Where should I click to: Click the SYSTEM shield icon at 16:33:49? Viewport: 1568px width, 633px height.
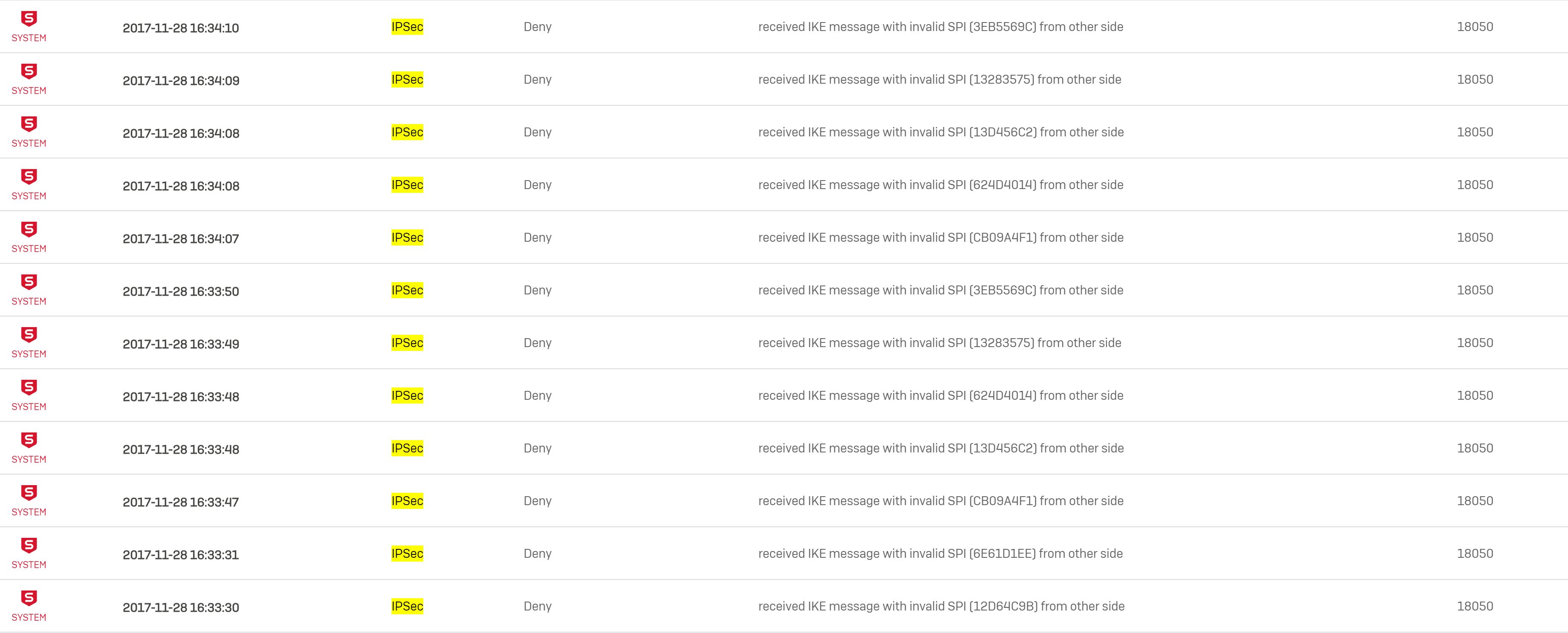pos(28,334)
